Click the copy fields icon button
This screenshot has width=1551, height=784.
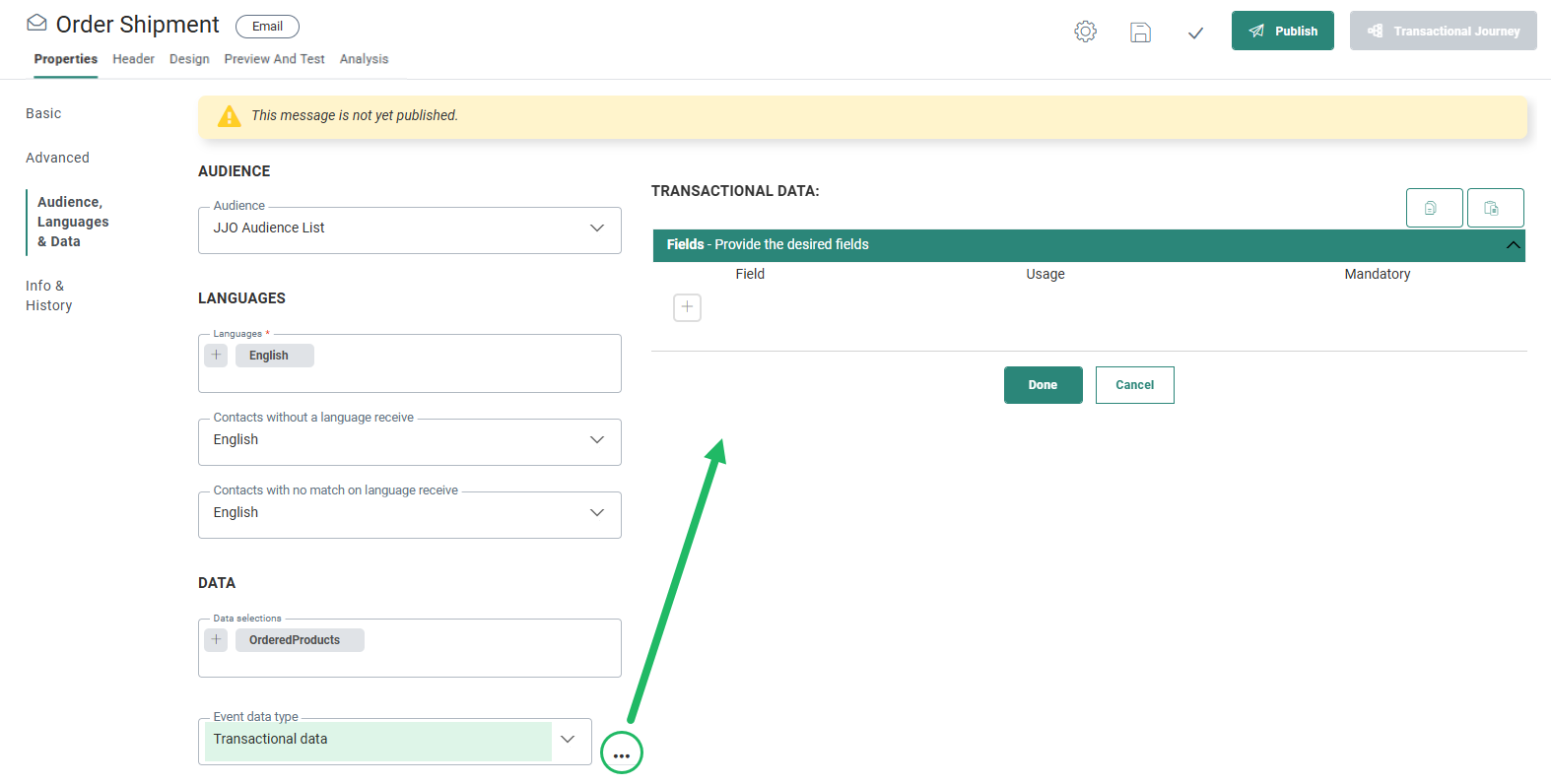[1434, 208]
